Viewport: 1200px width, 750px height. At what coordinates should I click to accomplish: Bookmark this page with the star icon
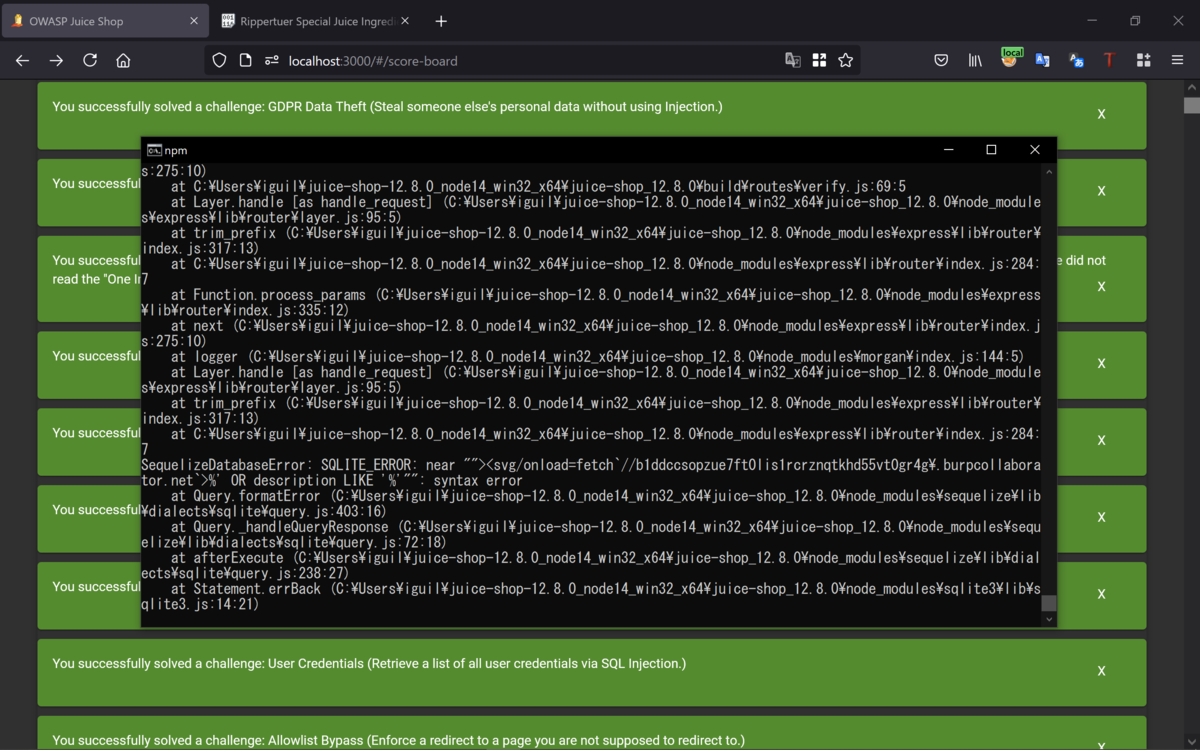pyautogui.click(x=846, y=60)
